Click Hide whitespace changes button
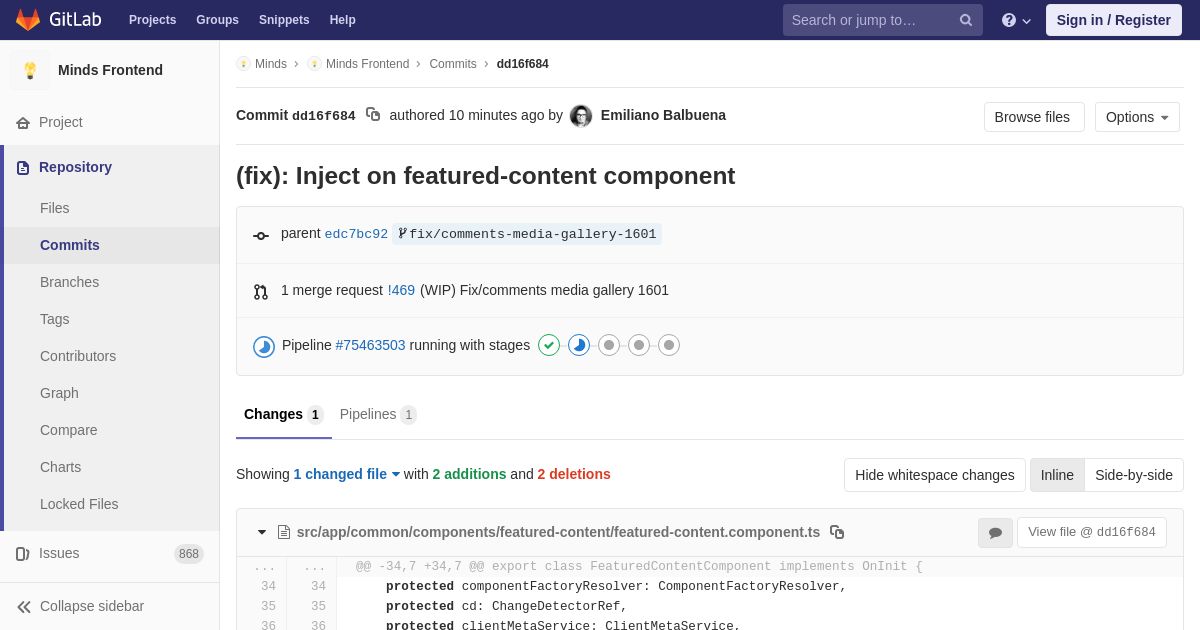The width and height of the screenshot is (1200, 630). coord(935,475)
